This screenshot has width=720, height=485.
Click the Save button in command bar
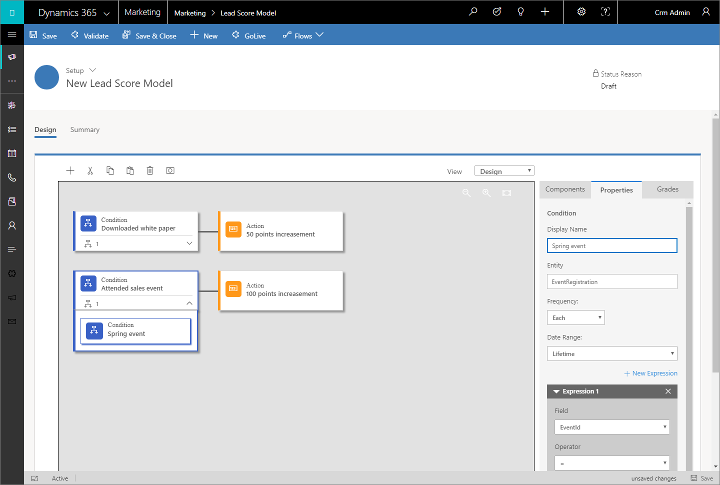43,35
